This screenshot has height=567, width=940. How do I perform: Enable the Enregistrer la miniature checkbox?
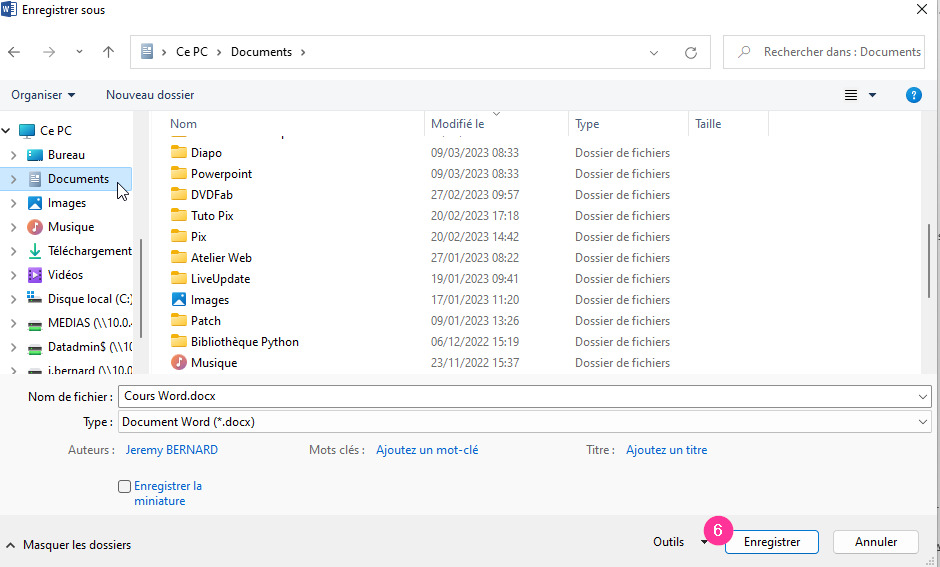(124, 486)
